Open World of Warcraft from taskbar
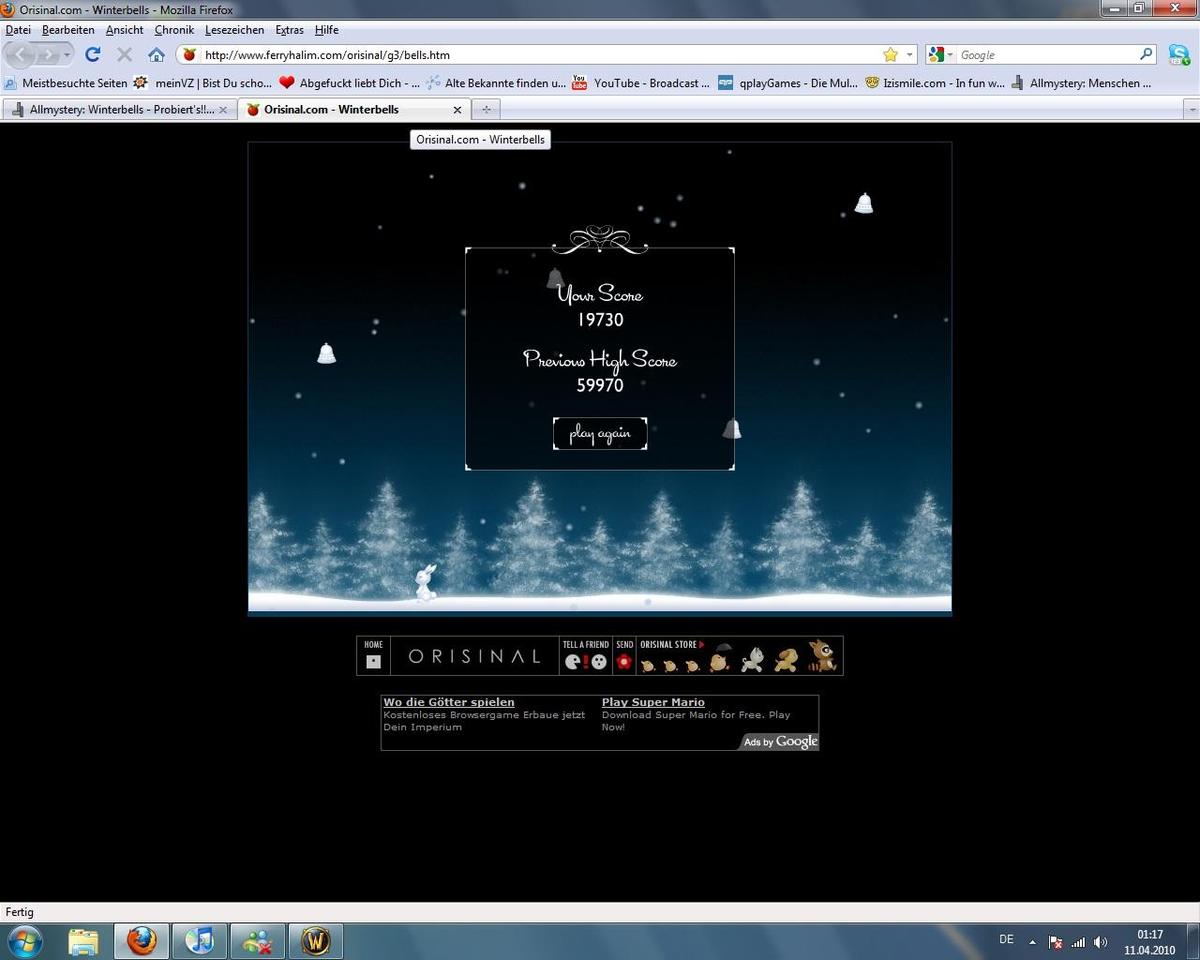The height and width of the screenshot is (960, 1200). tap(316, 941)
